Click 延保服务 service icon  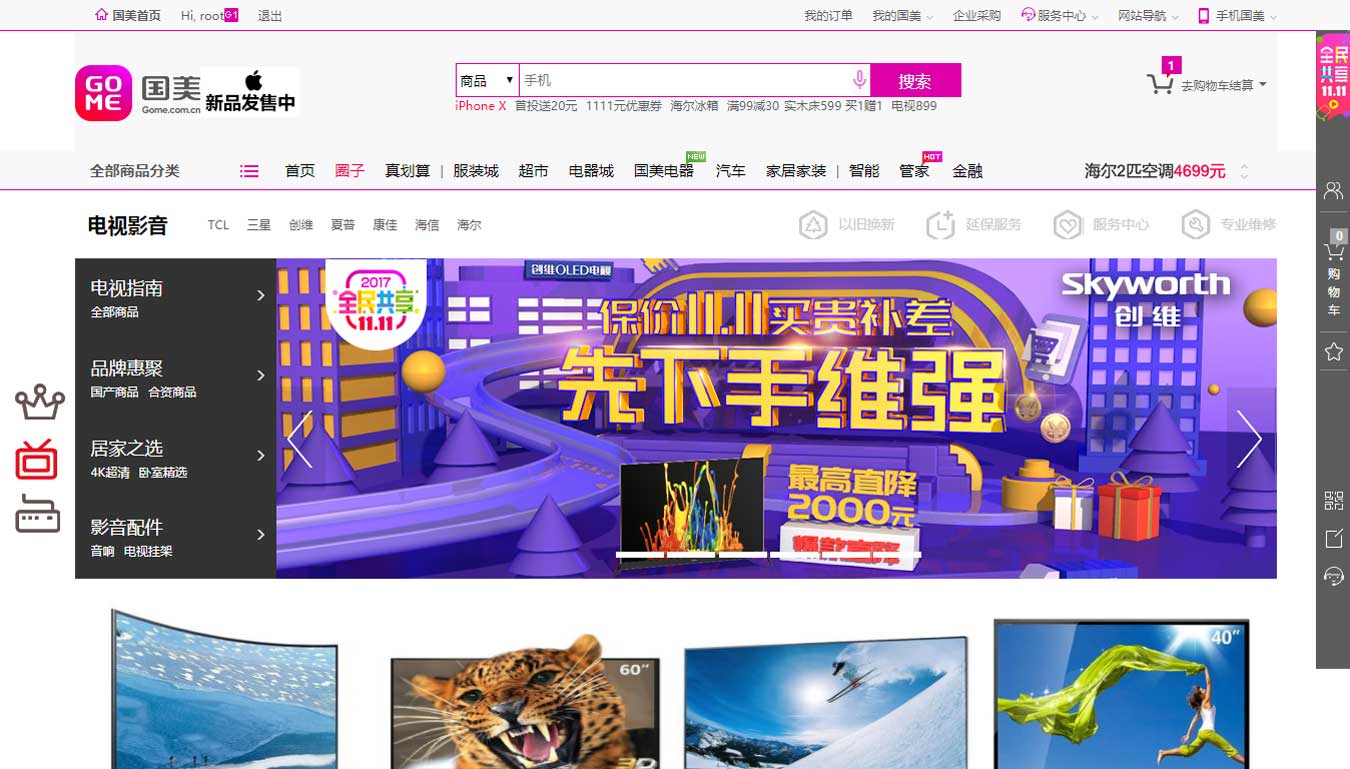coord(940,225)
